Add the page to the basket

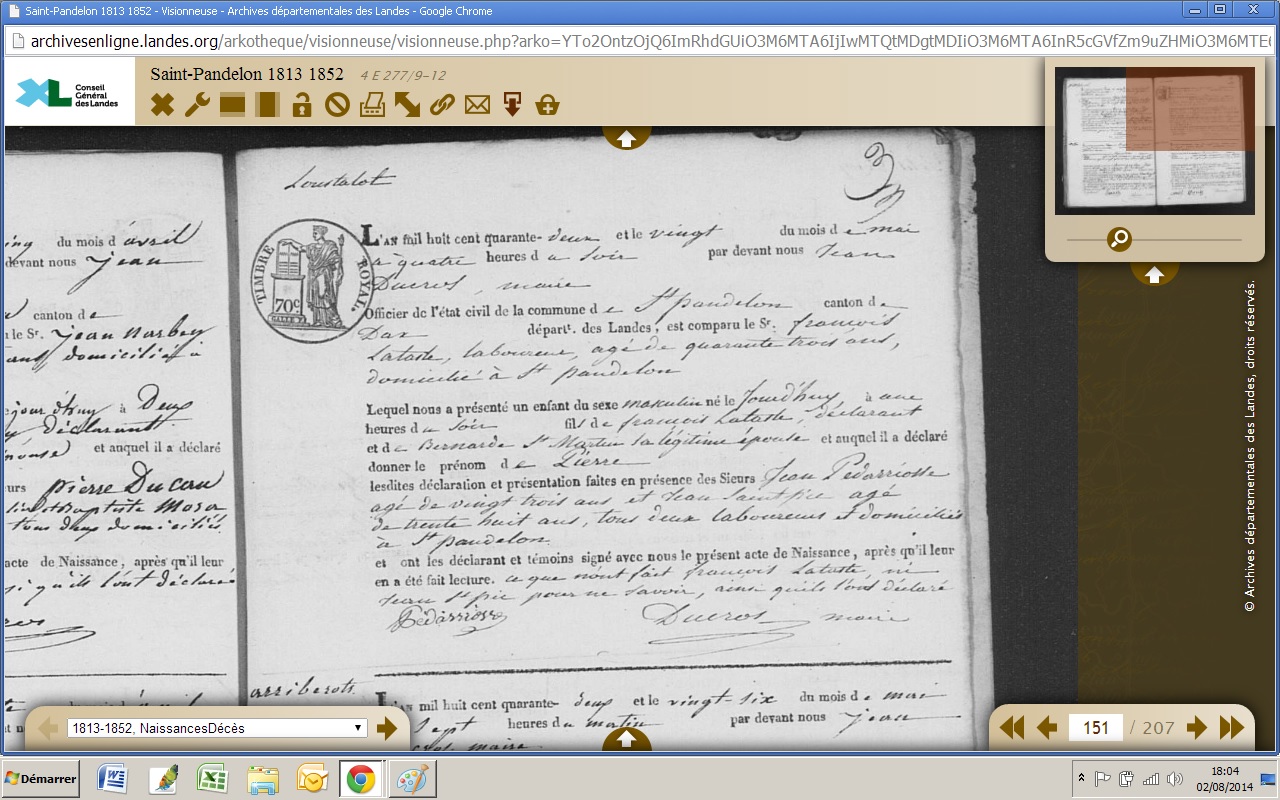tap(547, 104)
